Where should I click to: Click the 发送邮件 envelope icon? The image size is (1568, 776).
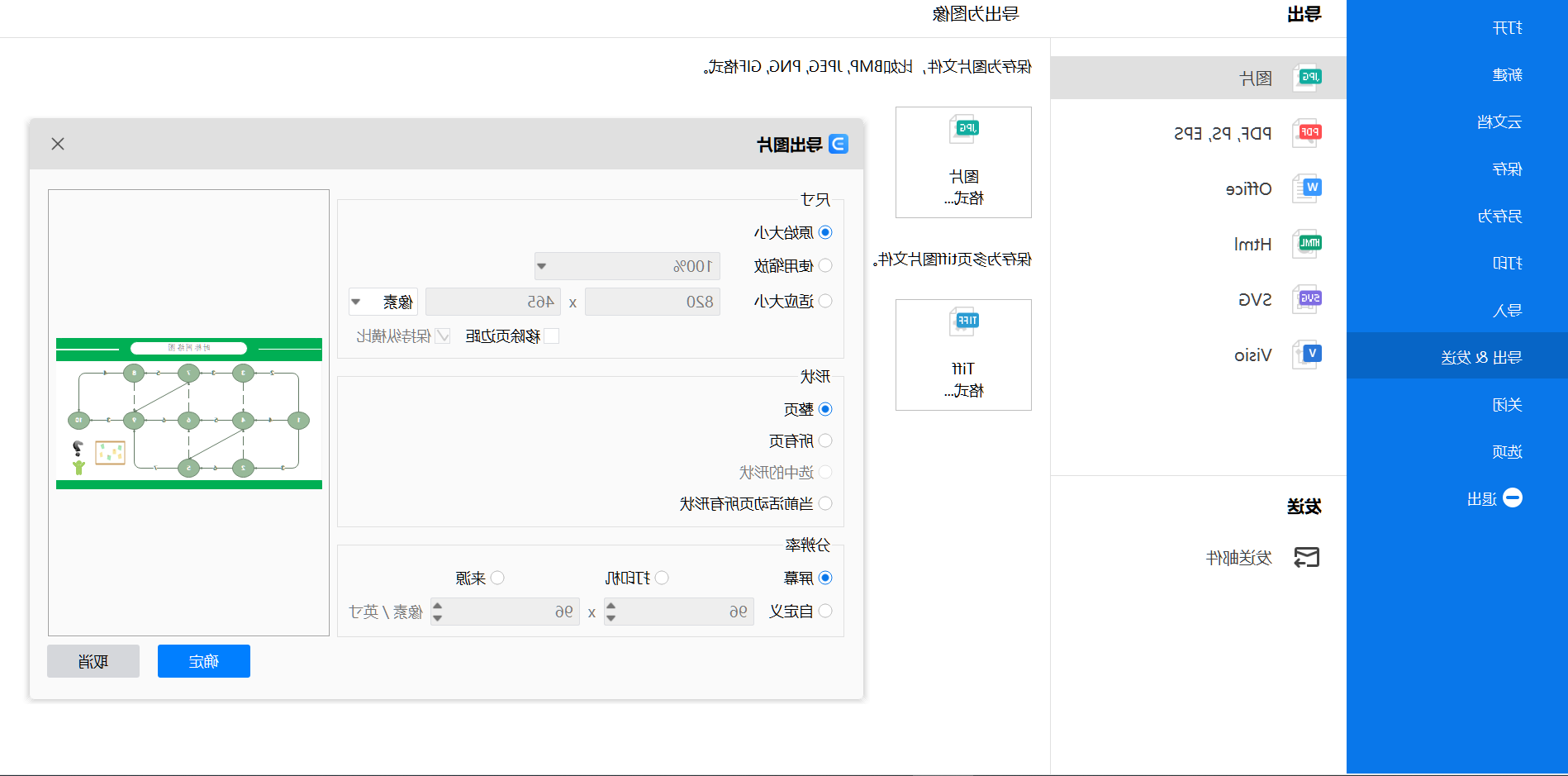pyautogui.click(x=1307, y=558)
